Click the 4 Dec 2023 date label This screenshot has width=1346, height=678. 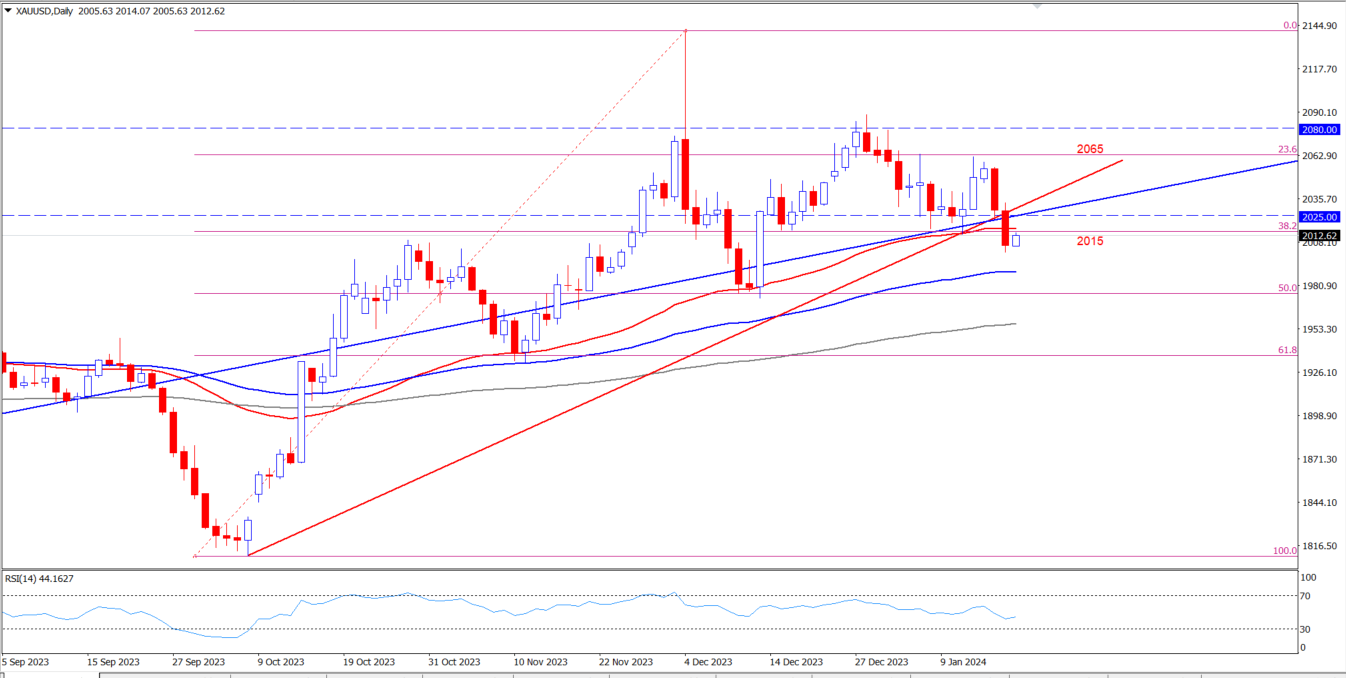click(x=707, y=662)
